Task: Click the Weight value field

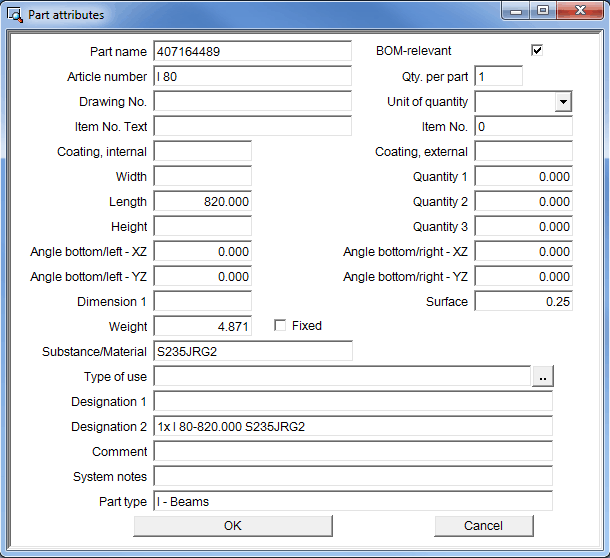Action: pyautogui.click(x=202, y=326)
